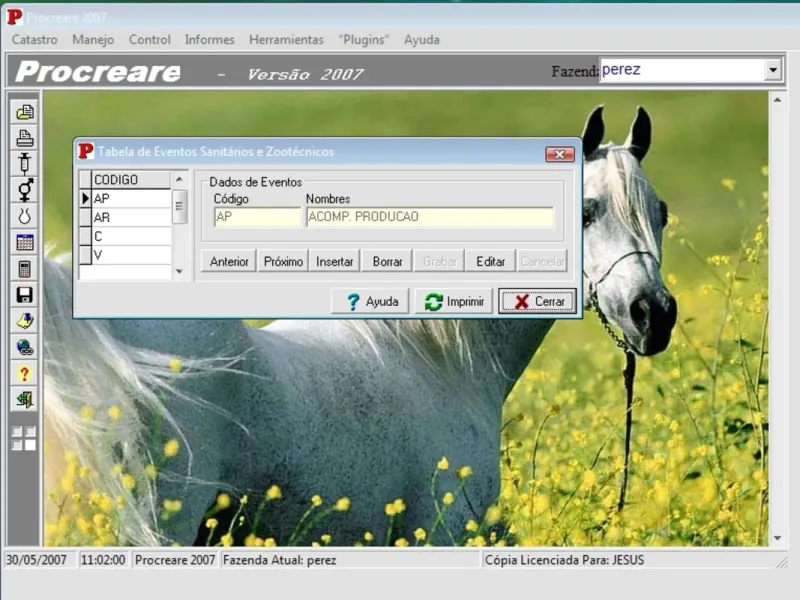Open the calendar icon in sidebar
Screen dimensions: 800x600
coord(24,242)
